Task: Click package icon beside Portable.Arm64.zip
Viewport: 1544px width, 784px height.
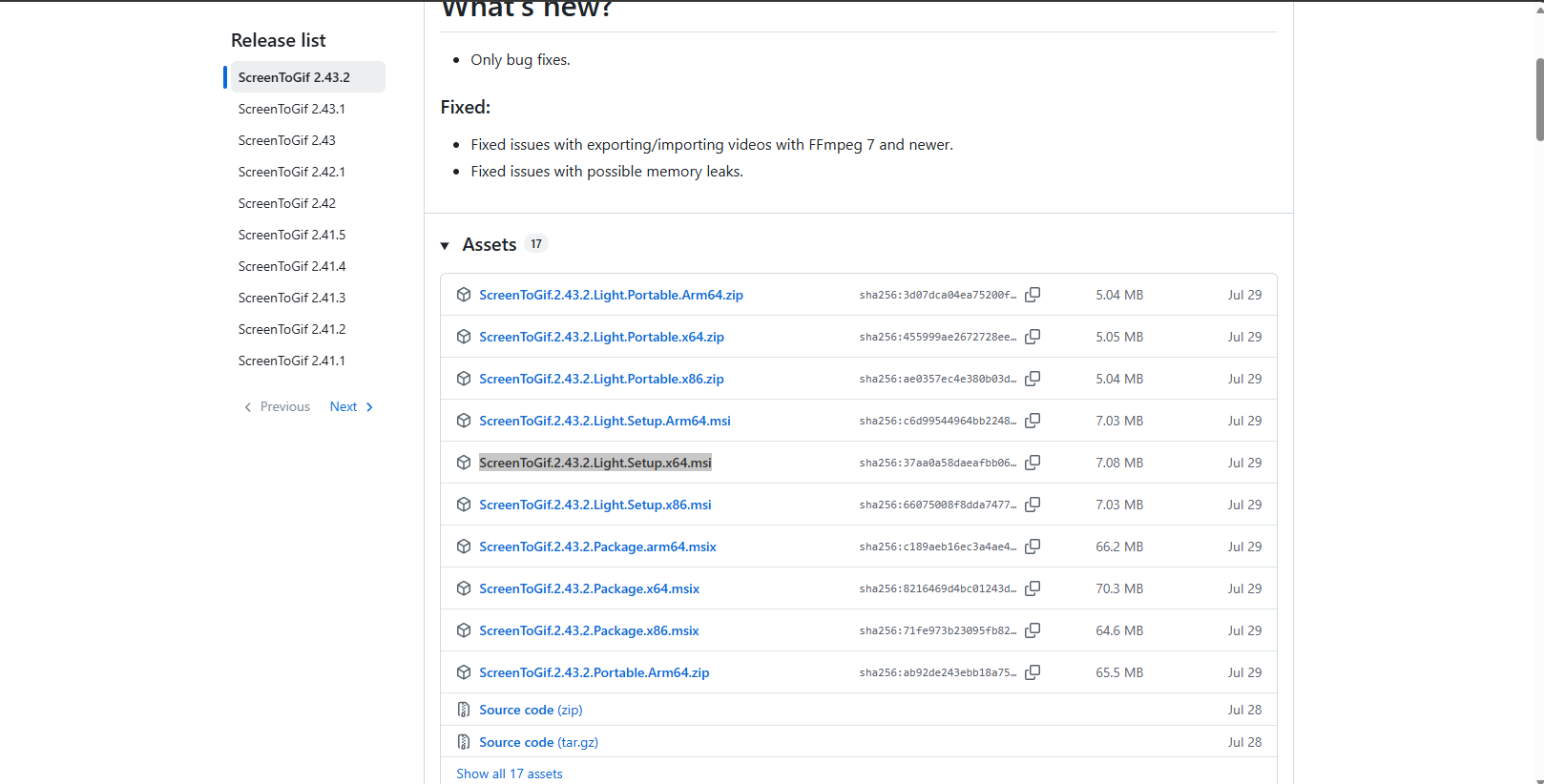Action: point(464,672)
